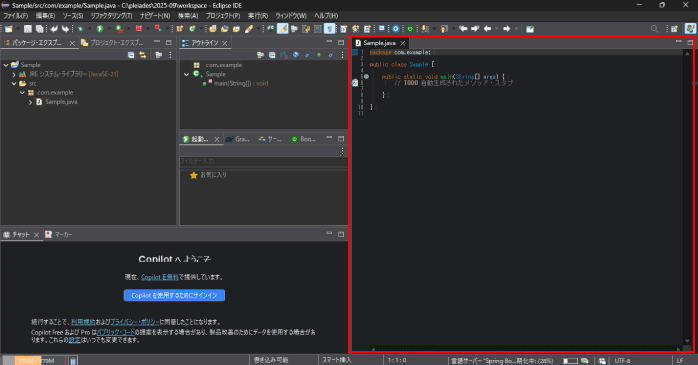Click the Undo arrow toolbar icon
The width and height of the screenshot is (698, 365).
pos(54,29)
